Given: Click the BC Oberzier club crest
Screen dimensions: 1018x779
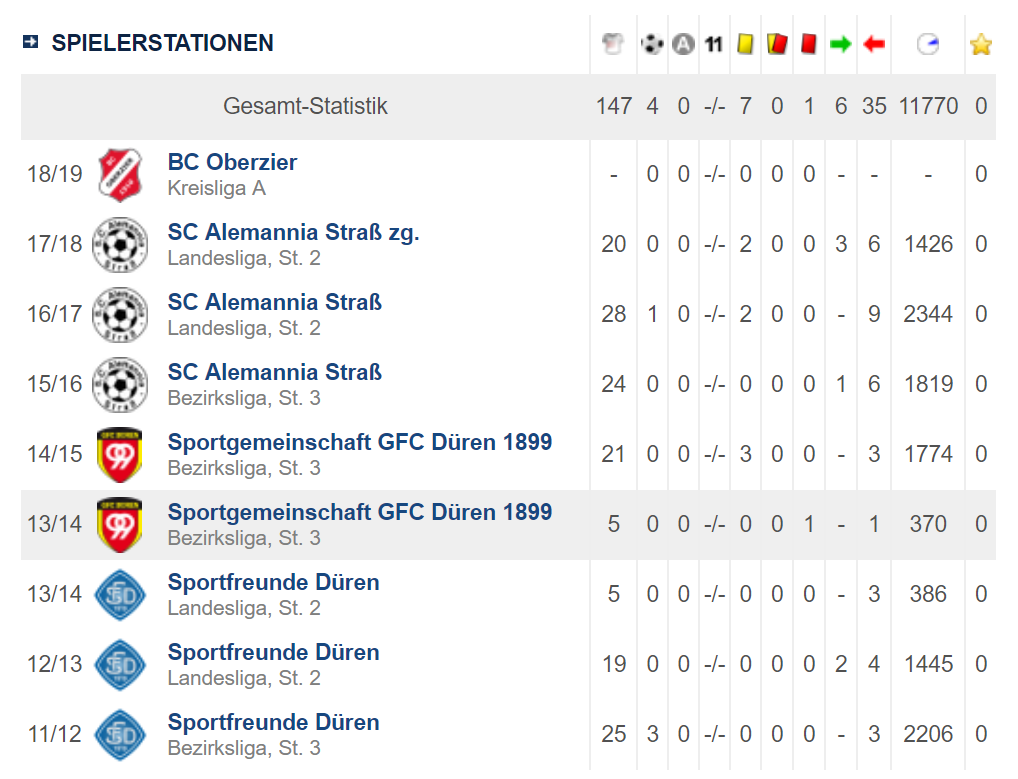Looking at the screenshot, I should tap(120, 174).
